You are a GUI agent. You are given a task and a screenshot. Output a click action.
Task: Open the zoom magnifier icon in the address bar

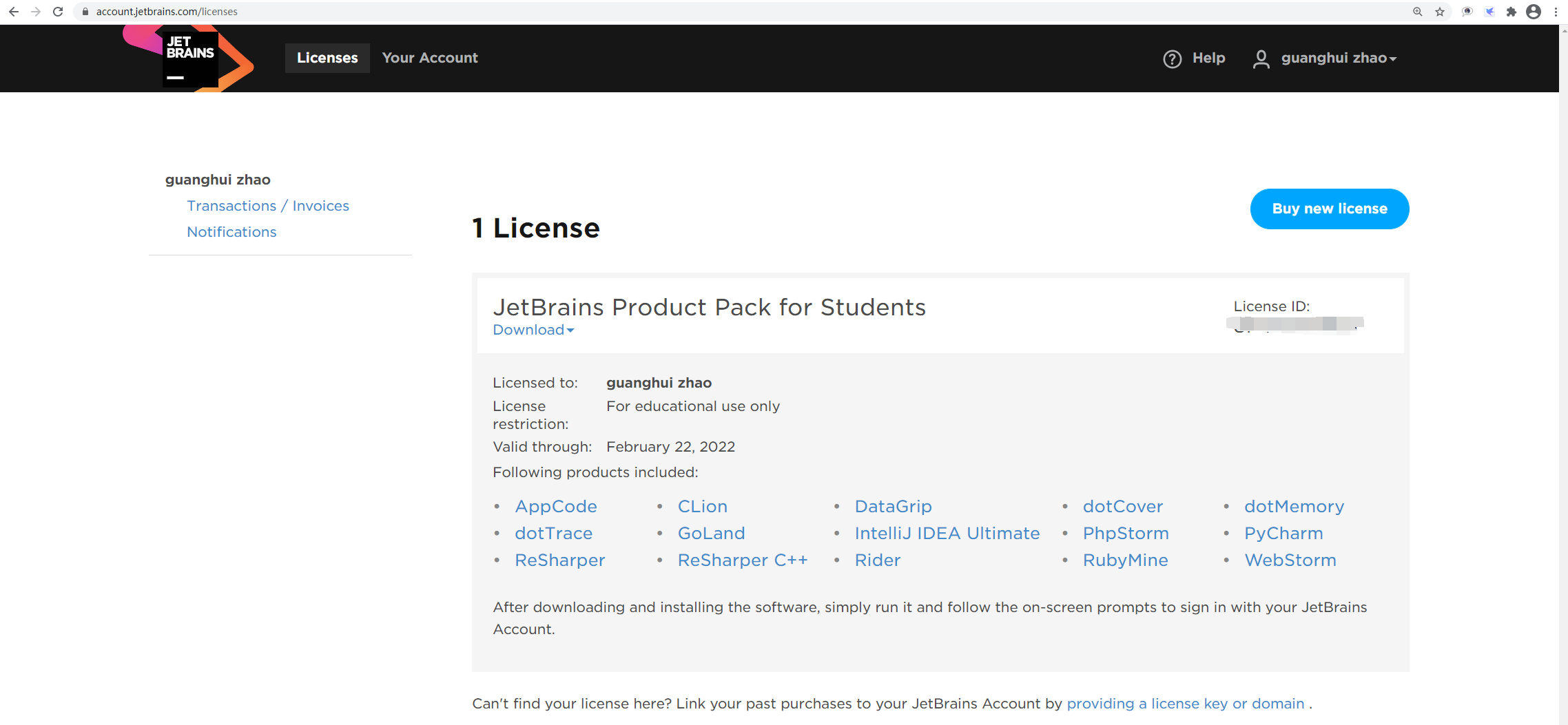pyautogui.click(x=1417, y=12)
